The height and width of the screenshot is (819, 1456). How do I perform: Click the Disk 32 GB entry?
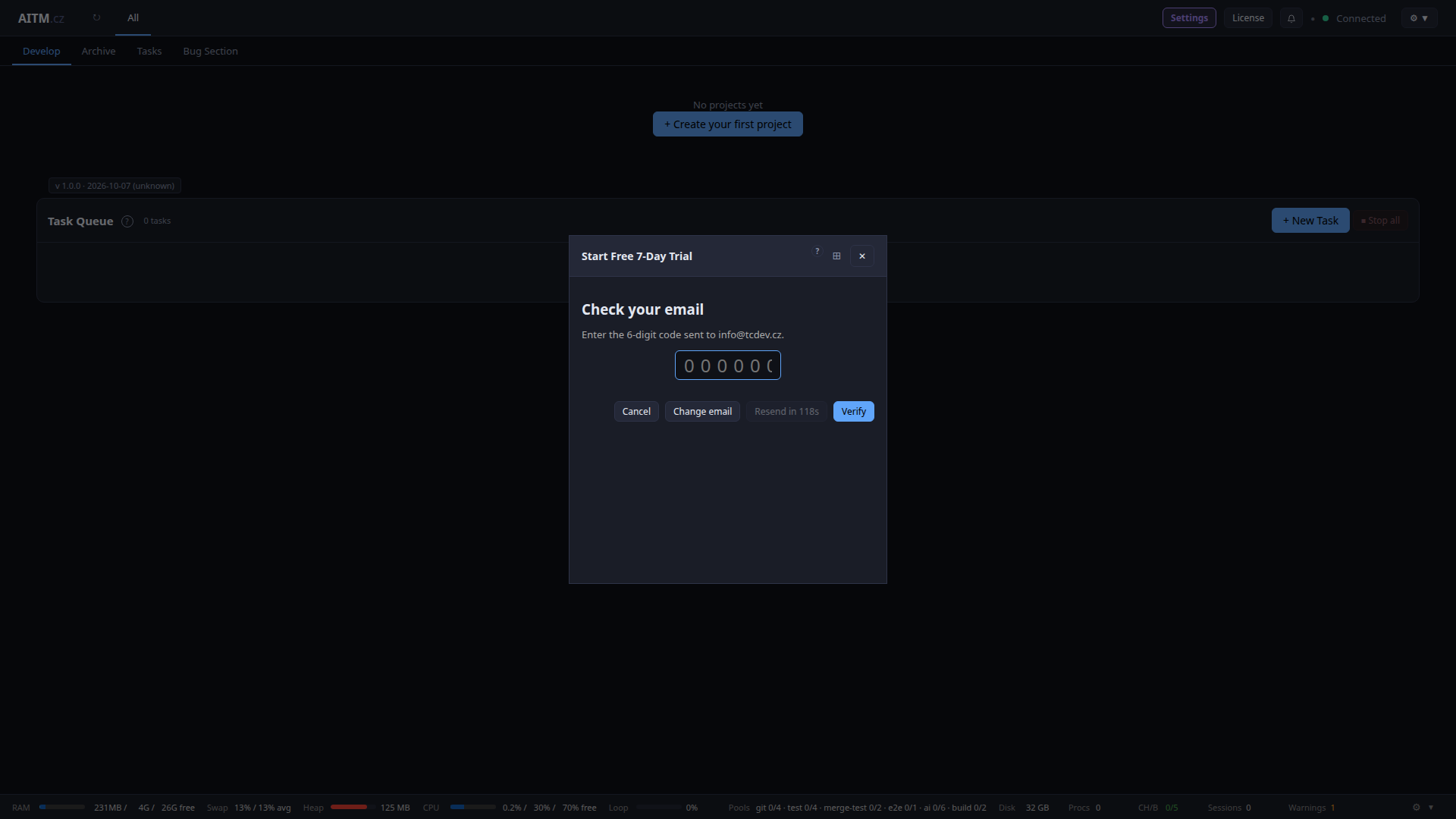tap(1024, 808)
